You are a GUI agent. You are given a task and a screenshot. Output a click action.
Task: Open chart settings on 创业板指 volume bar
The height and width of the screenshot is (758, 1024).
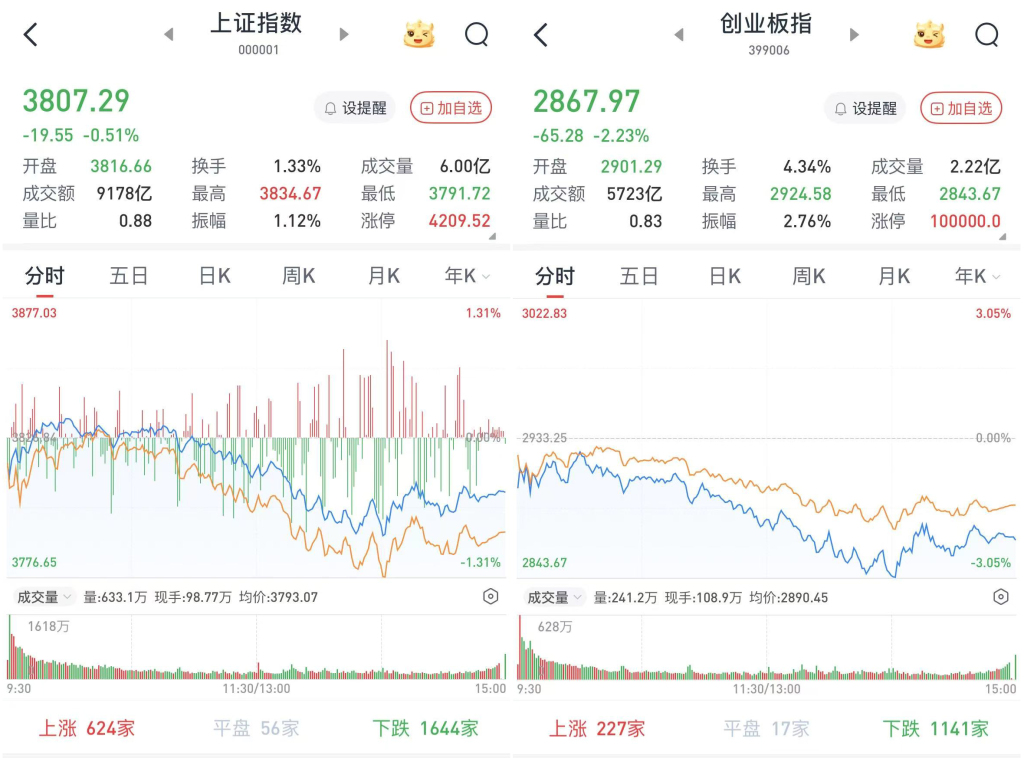pyautogui.click(x=1000, y=597)
